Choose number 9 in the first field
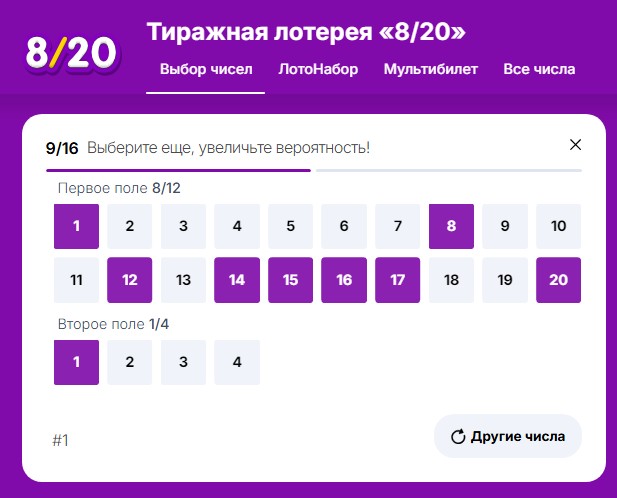This screenshot has width=617, height=498. [505, 226]
